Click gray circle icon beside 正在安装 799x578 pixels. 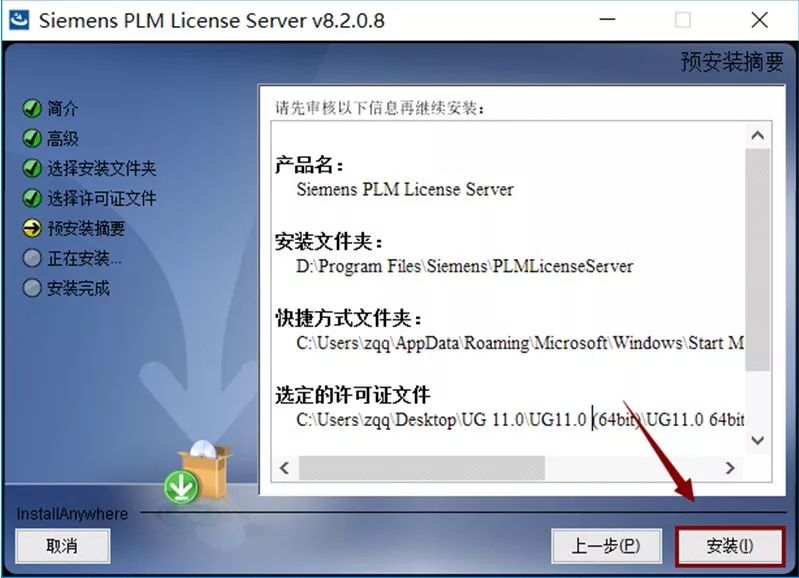tap(32, 258)
